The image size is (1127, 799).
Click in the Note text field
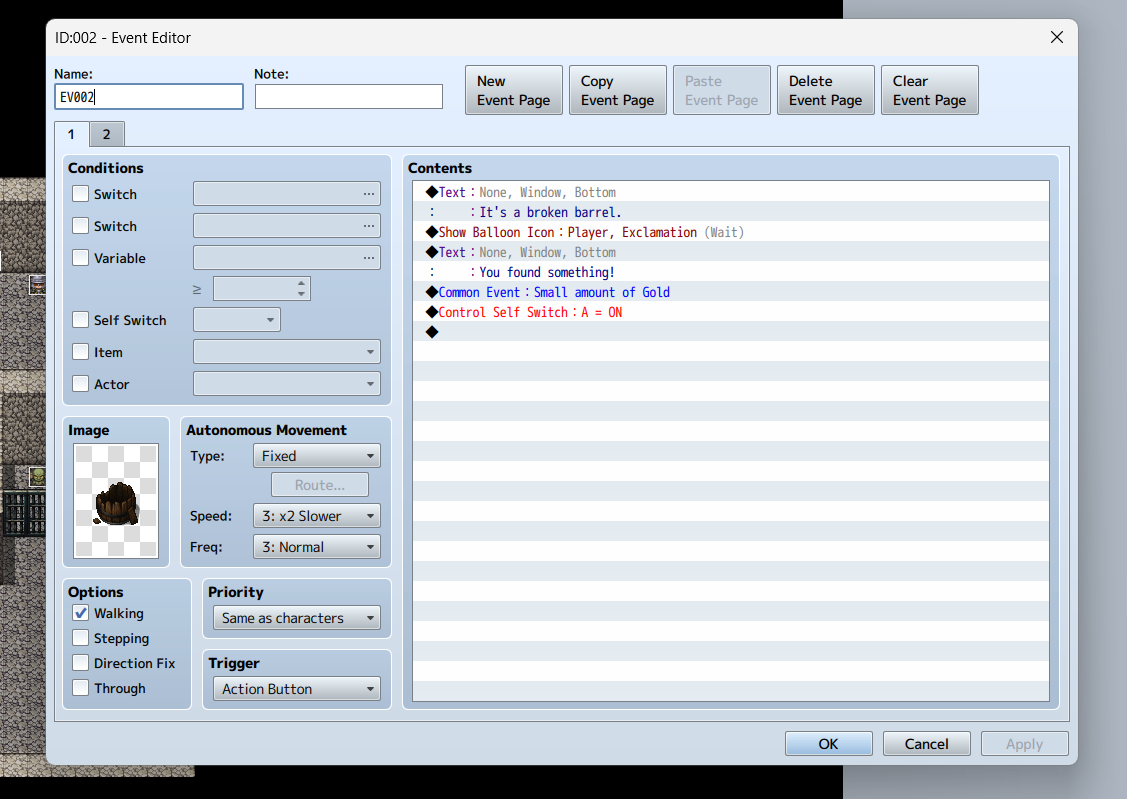coord(348,96)
